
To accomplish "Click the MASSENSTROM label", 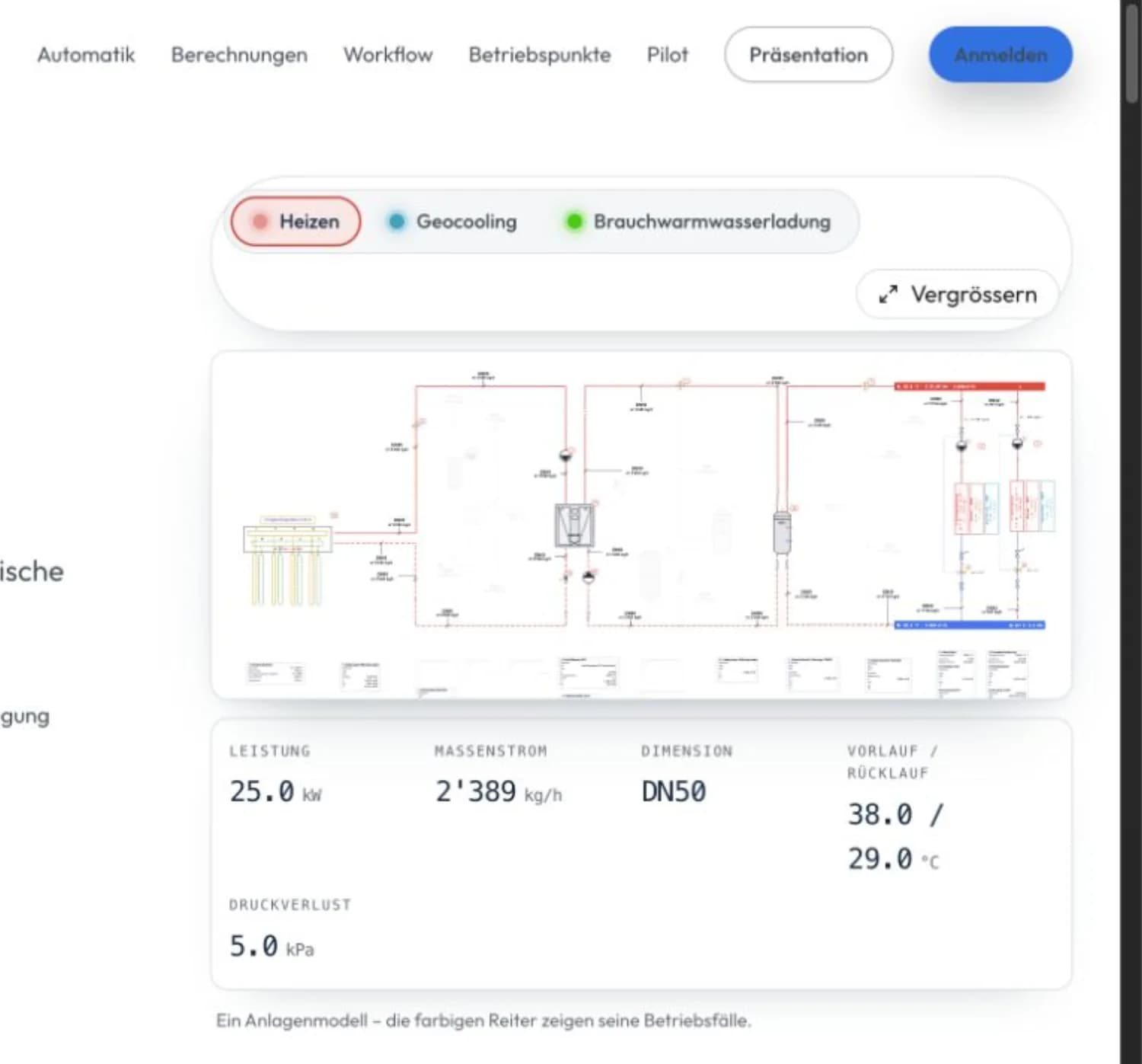I will point(491,751).
